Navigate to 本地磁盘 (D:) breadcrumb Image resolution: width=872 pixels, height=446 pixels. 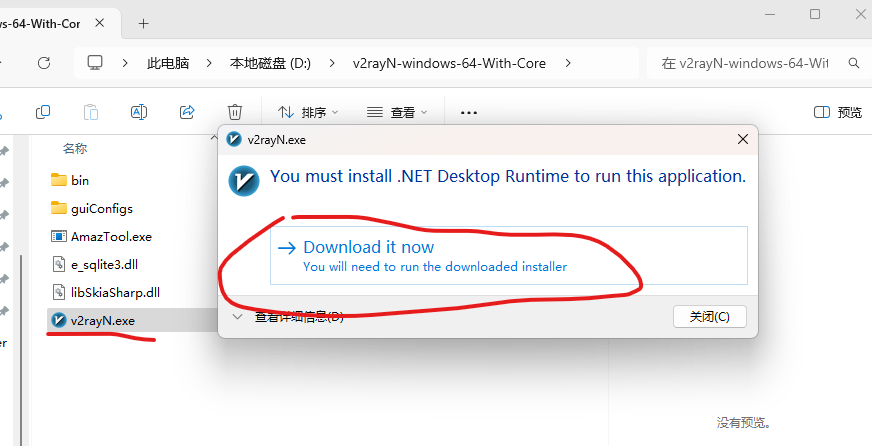click(270, 63)
